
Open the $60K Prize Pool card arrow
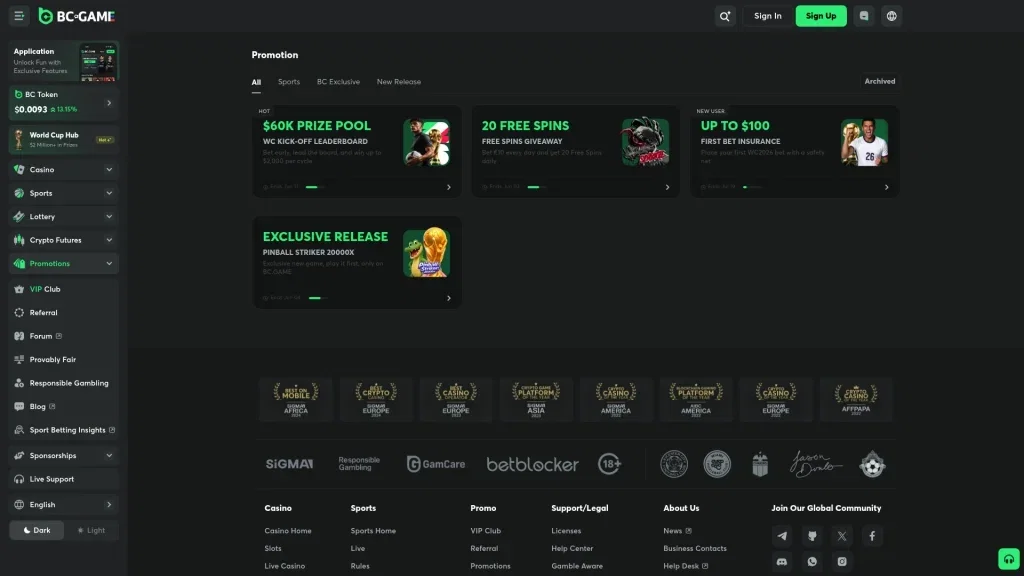[x=449, y=187]
